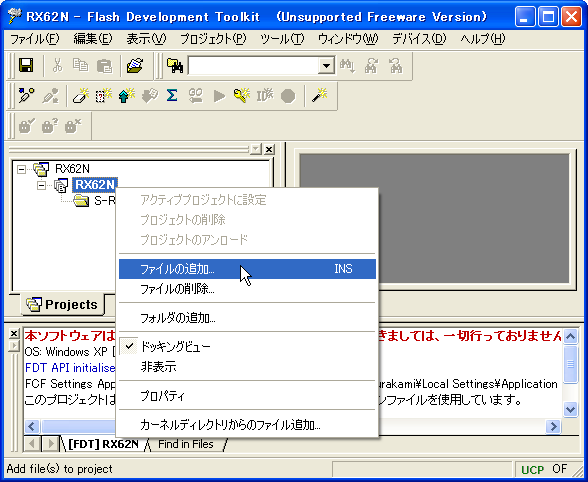Click the Find binoculars icon after search box
The image size is (588, 482).
click(x=348, y=66)
